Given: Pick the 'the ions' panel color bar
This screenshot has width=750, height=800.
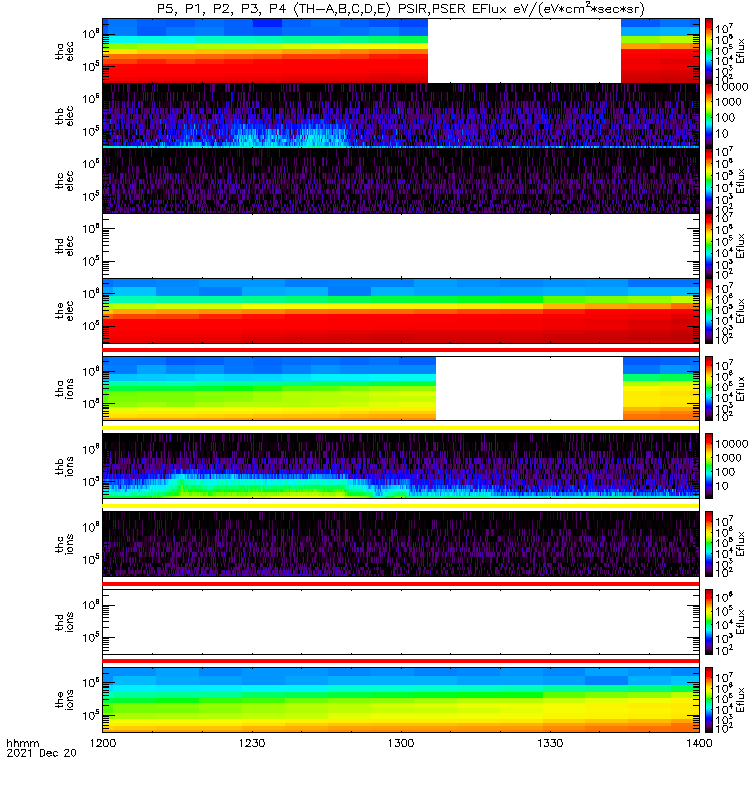Looking at the screenshot, I should pyautogui.click(x=709, y=700).
